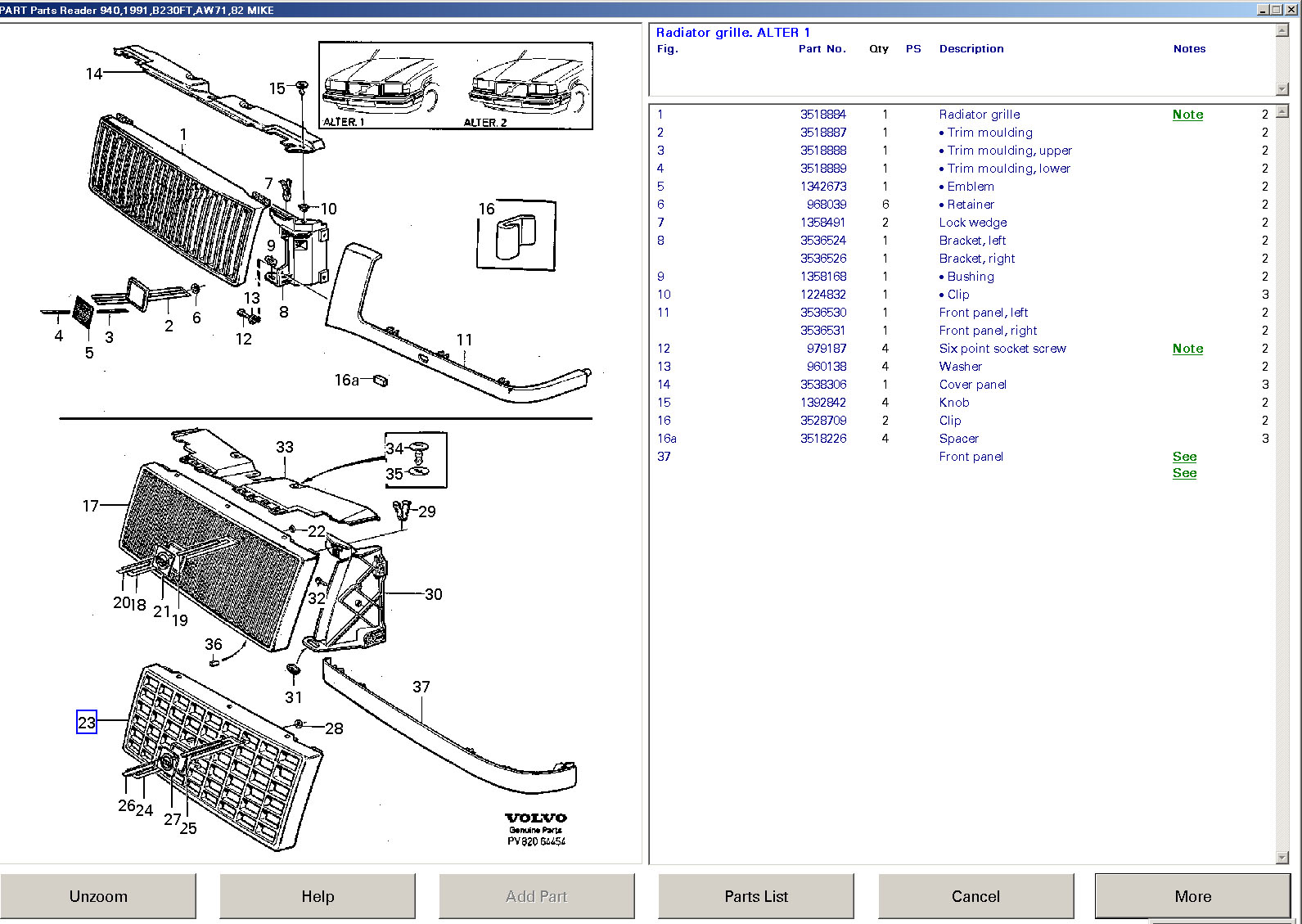Image resolution: width=1302 pixels, height=924 pixels.
Task: Click callout 17 next to mesh grille
Action: [x=91, y=506]
